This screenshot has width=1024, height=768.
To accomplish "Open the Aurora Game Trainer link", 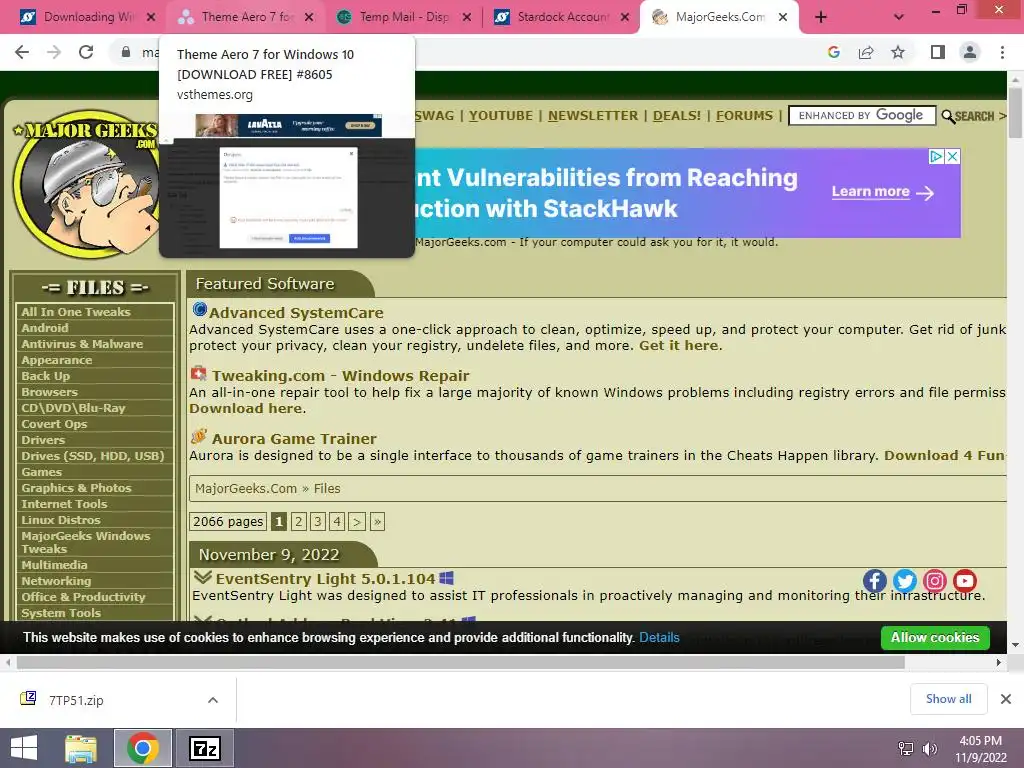I will click(x=294, y=439).
